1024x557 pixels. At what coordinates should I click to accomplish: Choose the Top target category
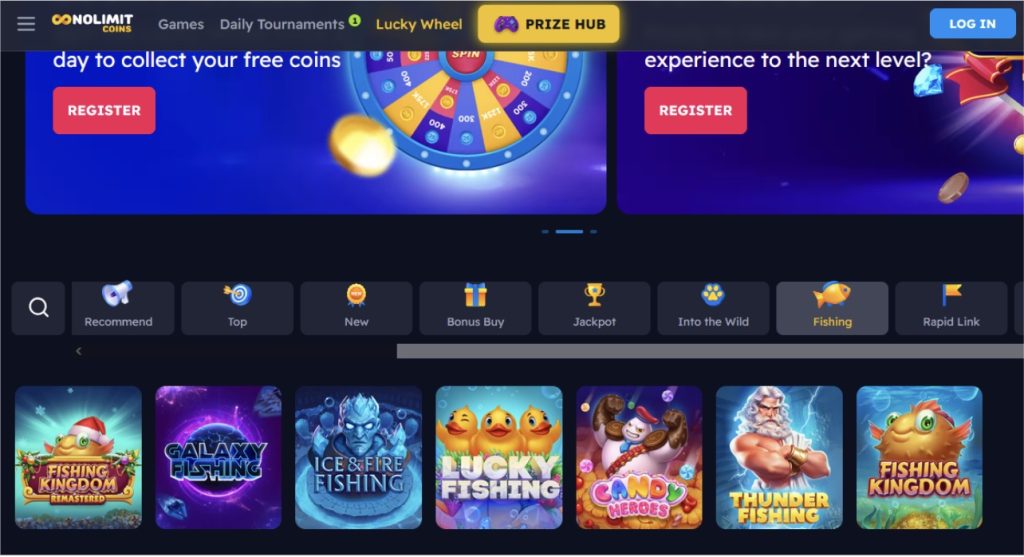[x=237, y=308]
